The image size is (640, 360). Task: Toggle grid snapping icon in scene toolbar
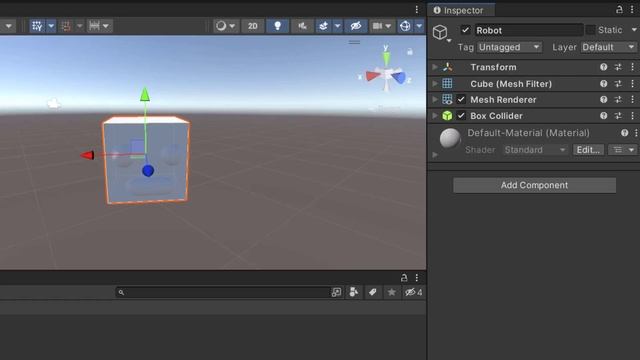click(x=65, y=26)
